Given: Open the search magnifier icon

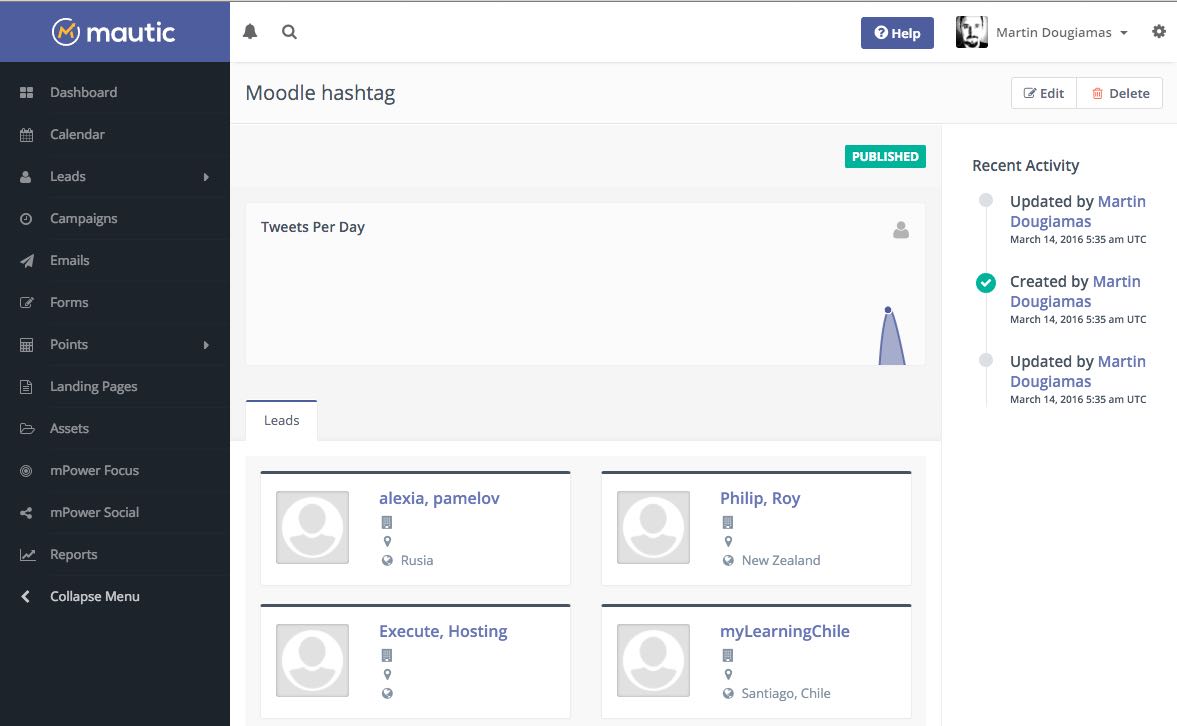Looking at the screenshot, I should coord(289,32).
